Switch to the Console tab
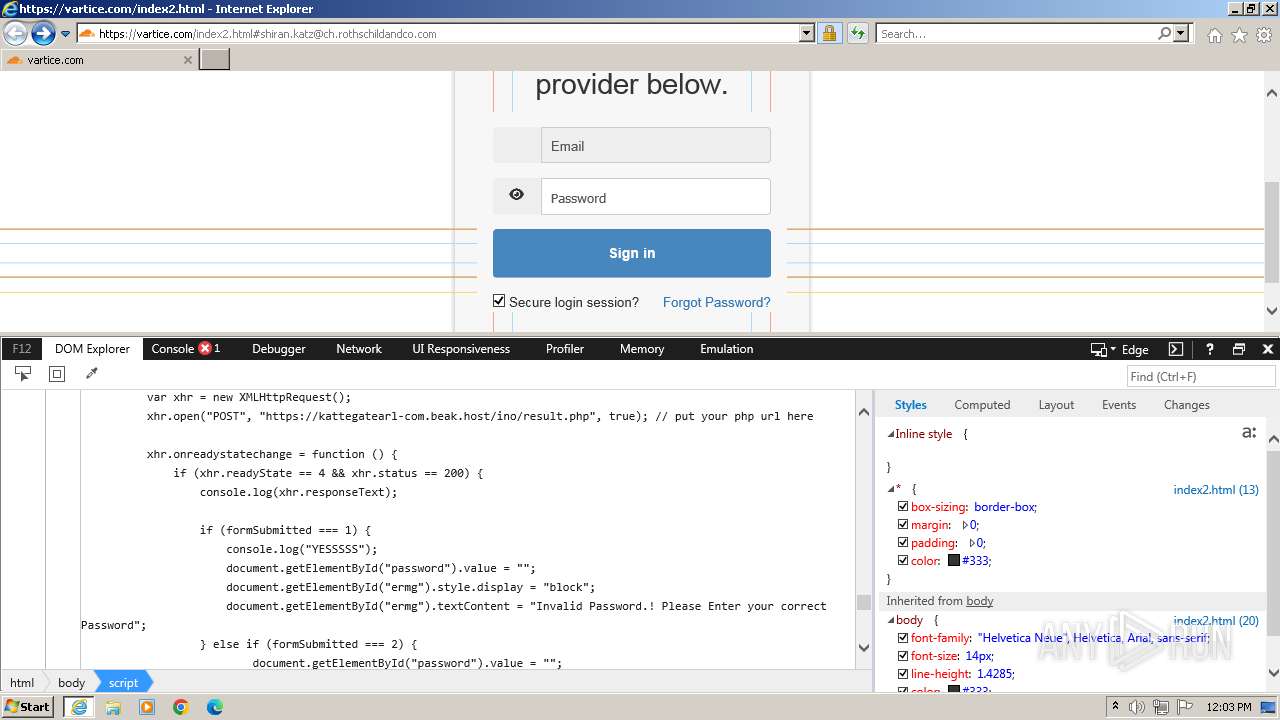Image resolution: width=1280 pixels, height=720 pixels. pos(186,349)
